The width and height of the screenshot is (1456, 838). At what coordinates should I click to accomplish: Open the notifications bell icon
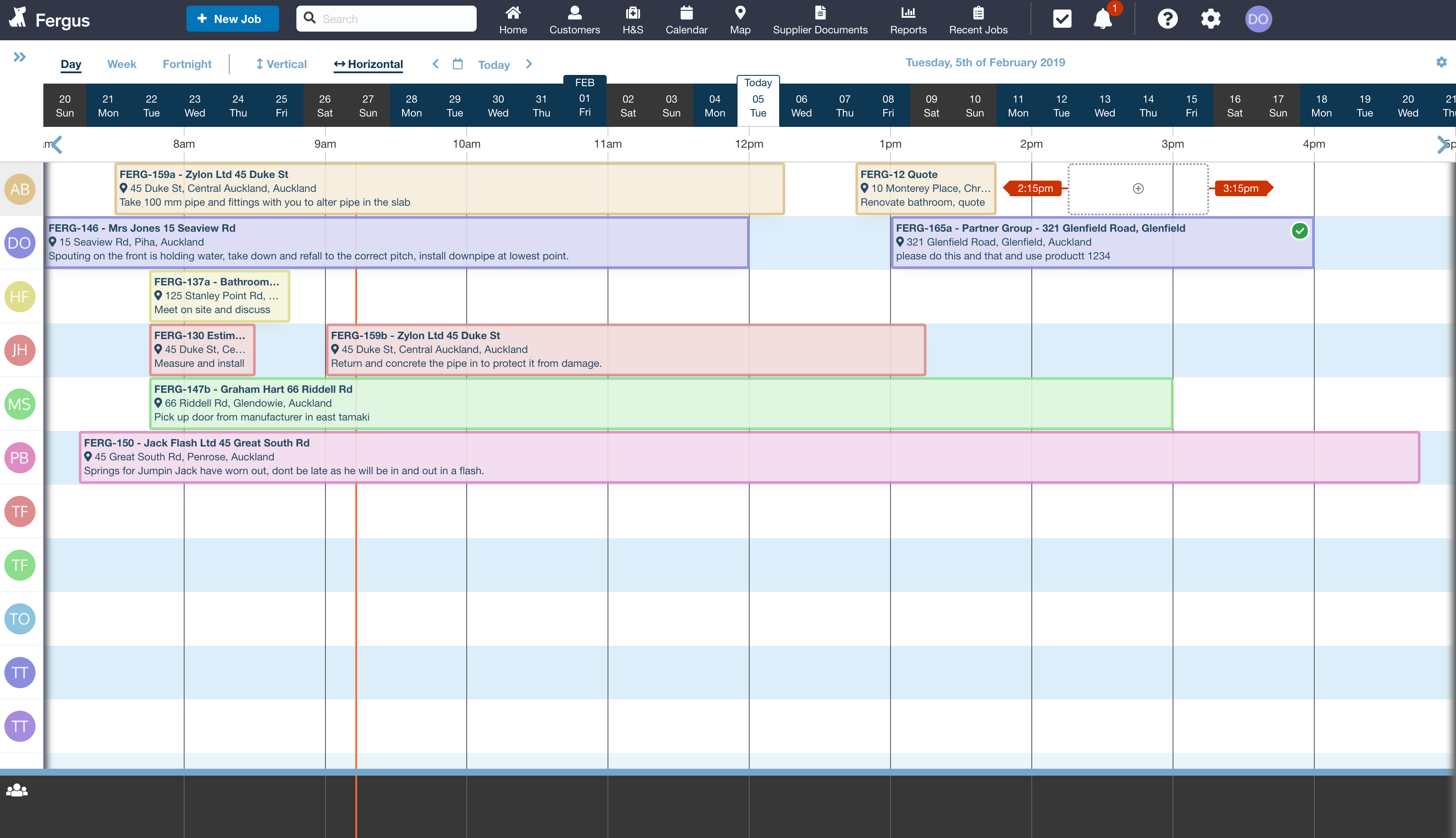point(1102,19)
